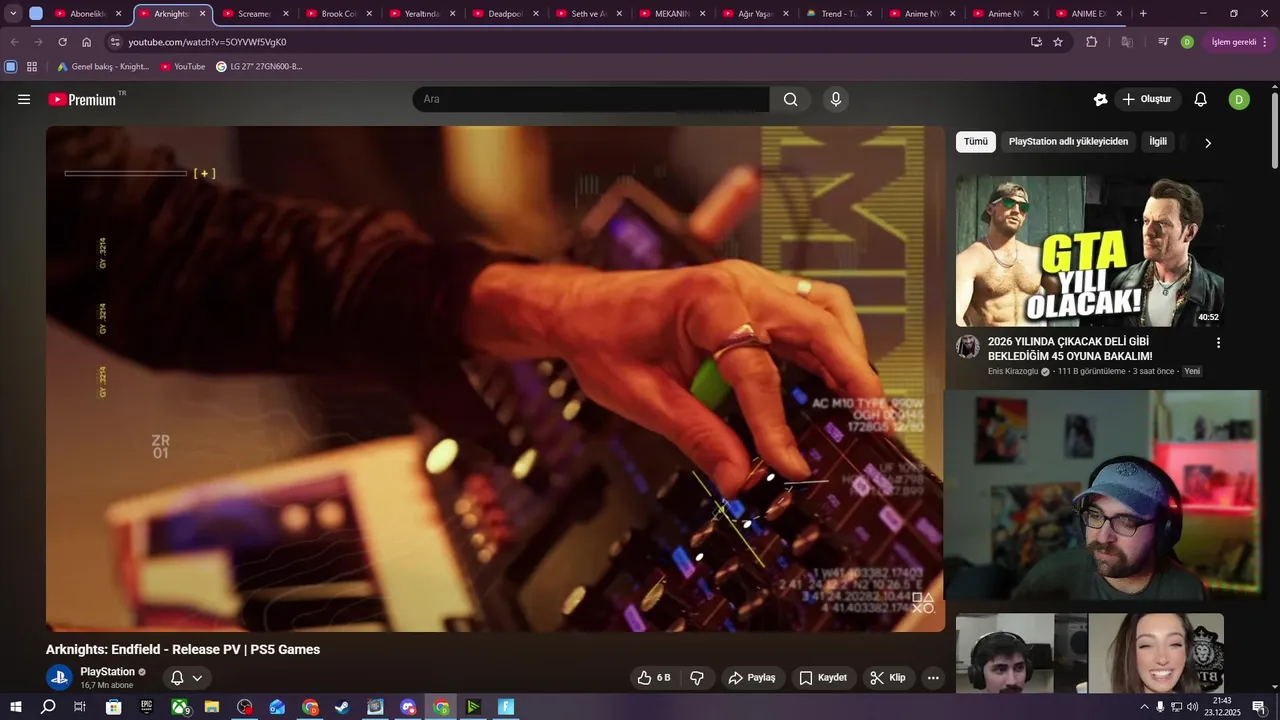Open a new Chrome tab

point(1143,14)
